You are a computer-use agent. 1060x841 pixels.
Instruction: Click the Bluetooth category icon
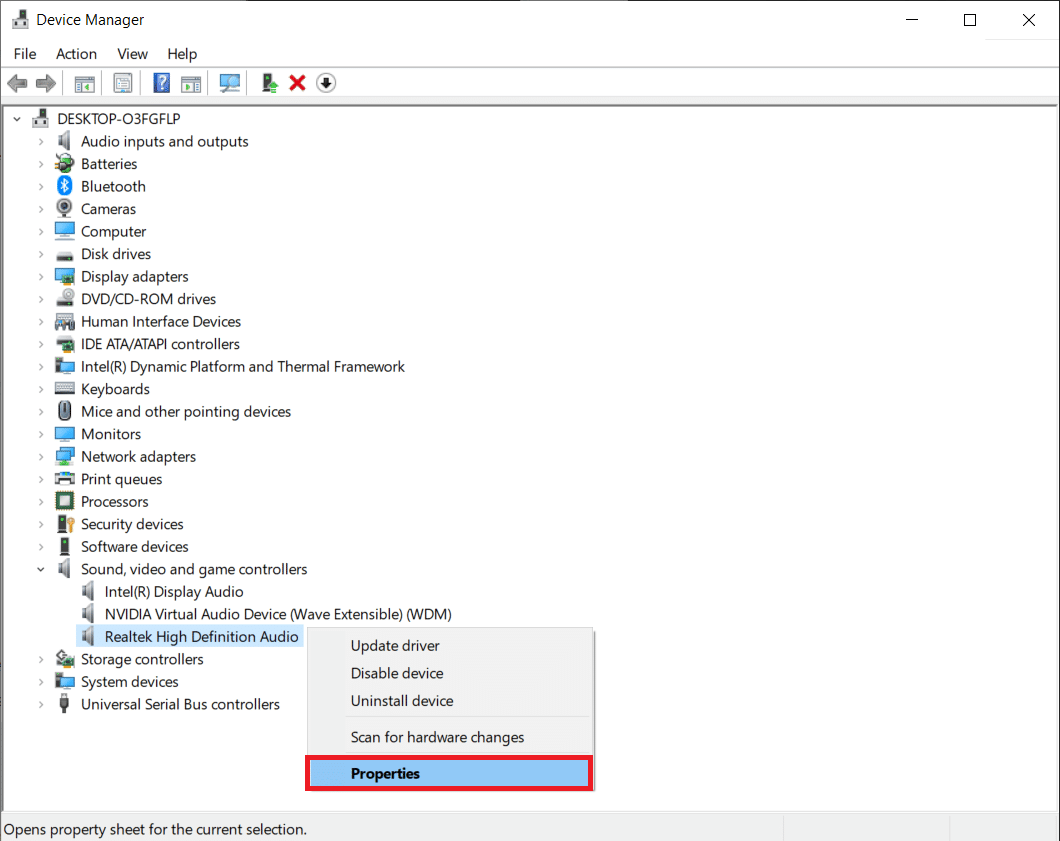tap(65, 186)
